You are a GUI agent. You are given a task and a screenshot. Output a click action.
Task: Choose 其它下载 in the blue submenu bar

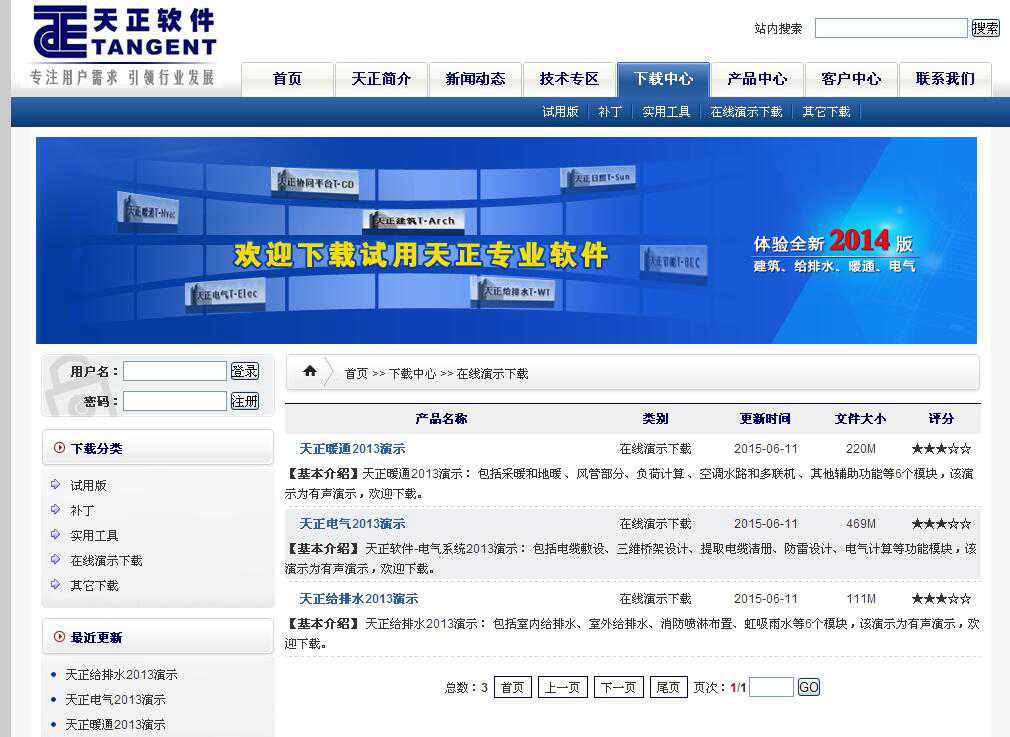826,112
